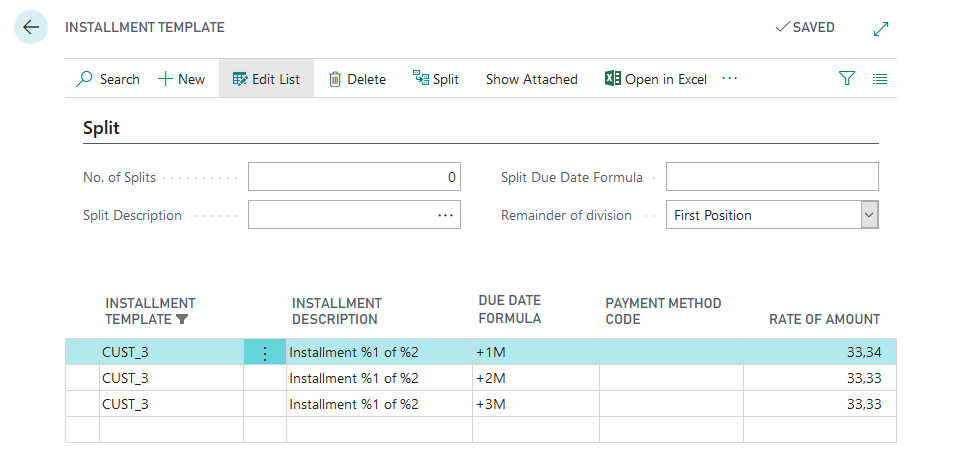Sort by the Rate of Amount column header
Viewport: 958px width, 470px height.
pos(824,319)
